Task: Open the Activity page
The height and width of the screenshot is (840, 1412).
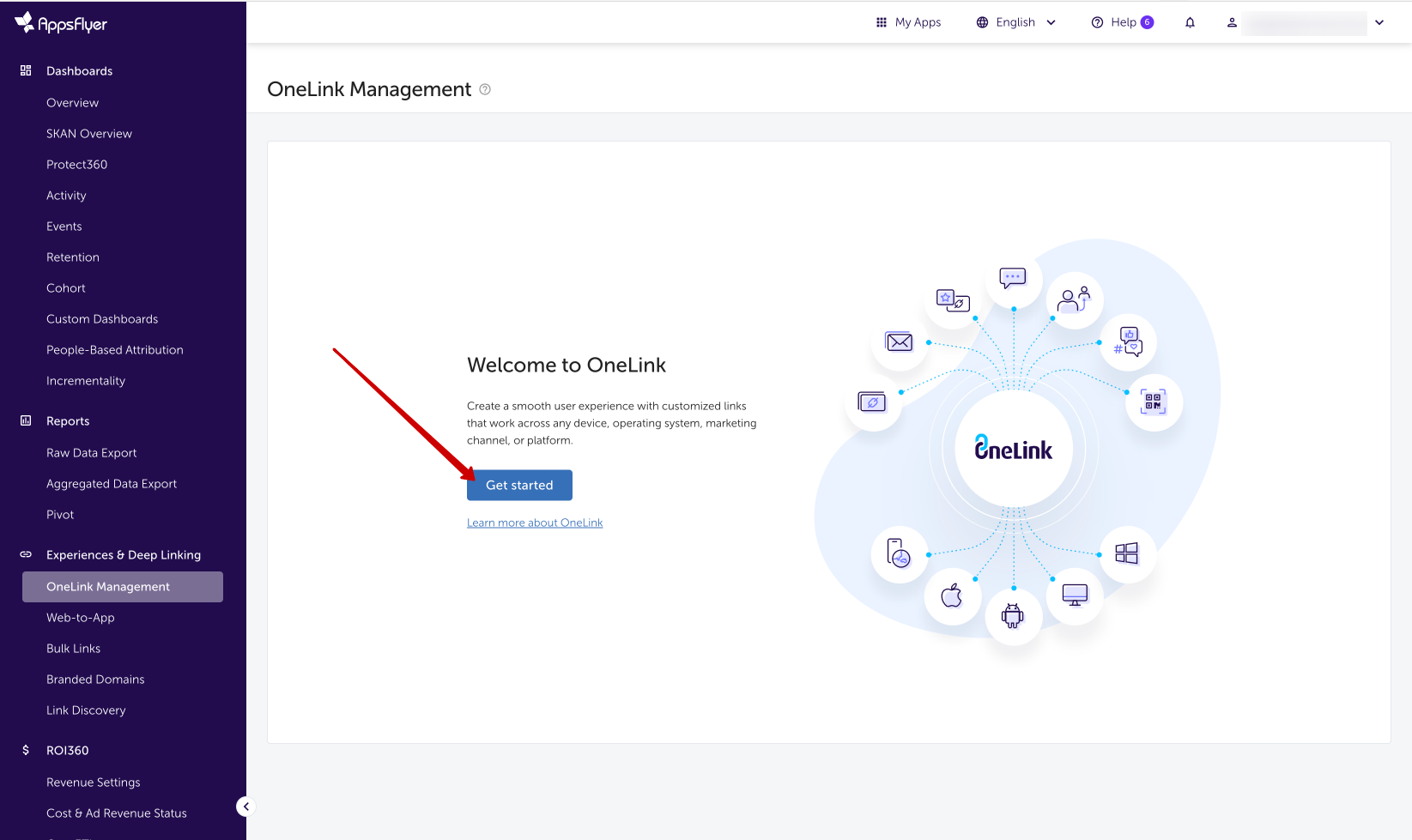Action: pyautogui.click(x=66, y=195)
